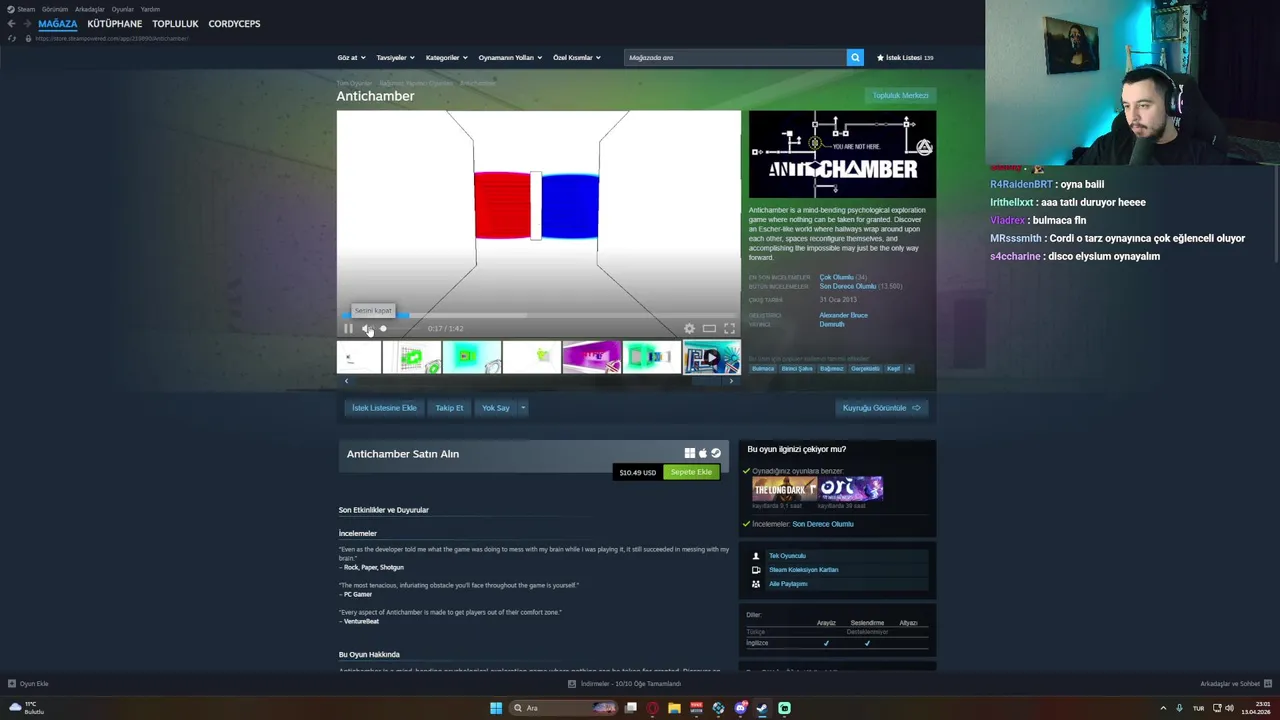Viewport: 1280px width, 720px height.
Task: Open İstek Listesi wishlist link
Action: coord(905,57)
